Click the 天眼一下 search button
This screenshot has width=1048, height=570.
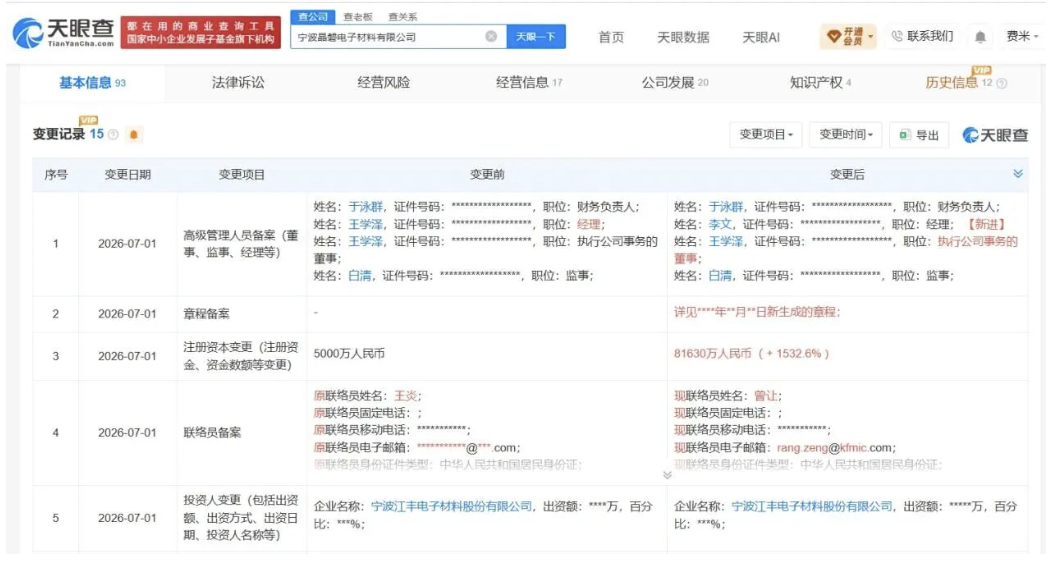coord(536,36)
